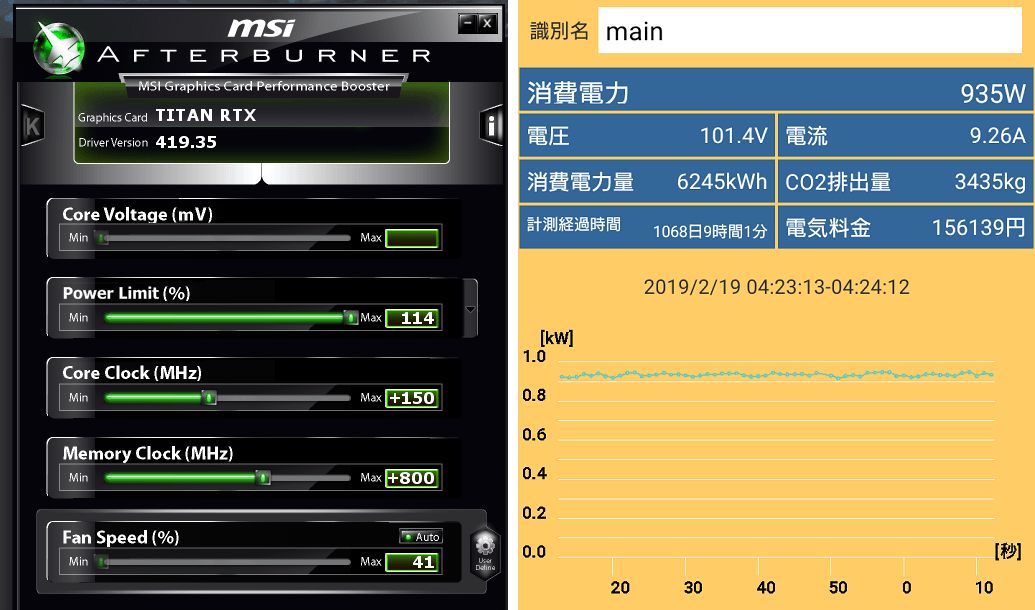Click the Core Clock slider handle

(209, 397)
